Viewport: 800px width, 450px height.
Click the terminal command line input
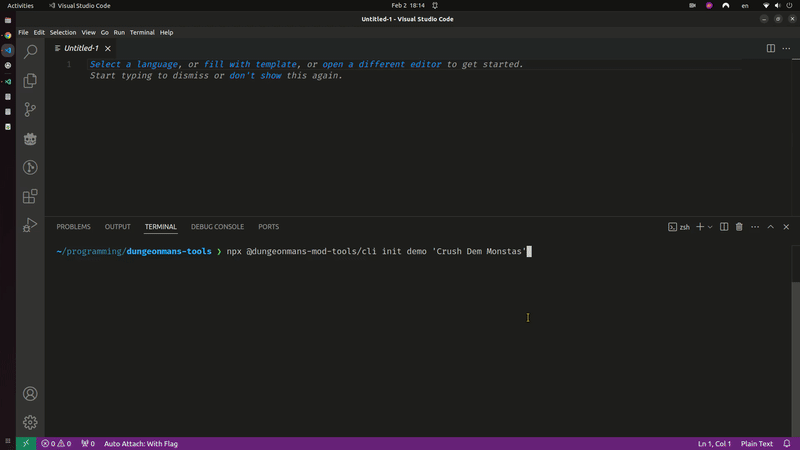click(x=379, y=252)
